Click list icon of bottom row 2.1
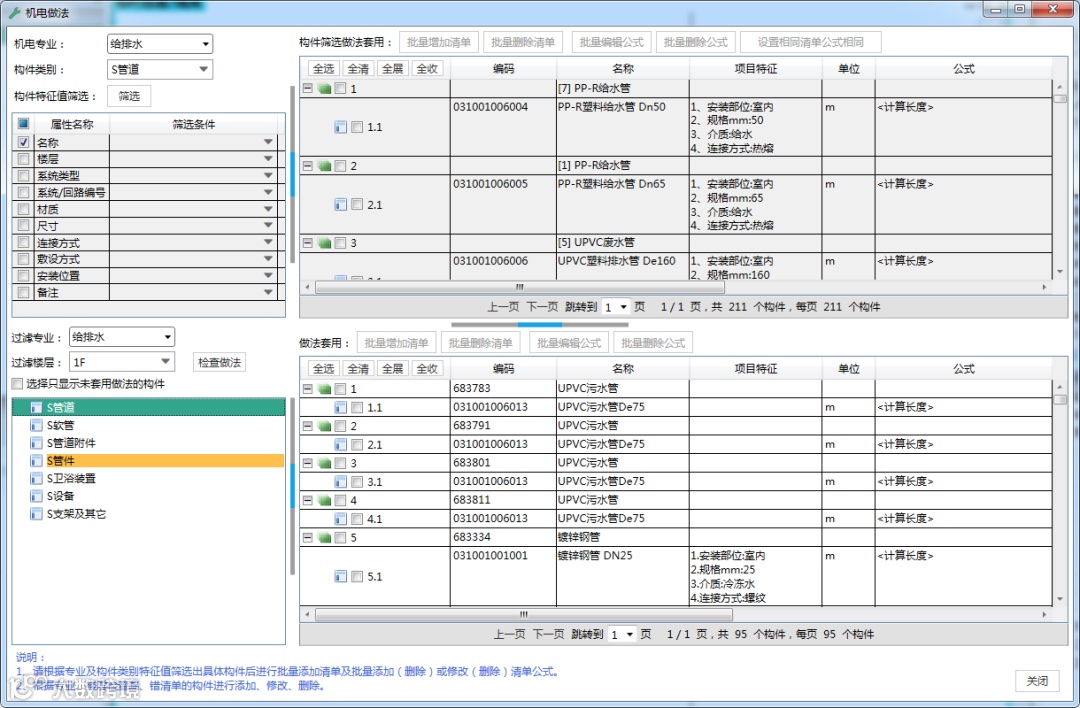Viewport: 1080px width, 708px height. 340,445
